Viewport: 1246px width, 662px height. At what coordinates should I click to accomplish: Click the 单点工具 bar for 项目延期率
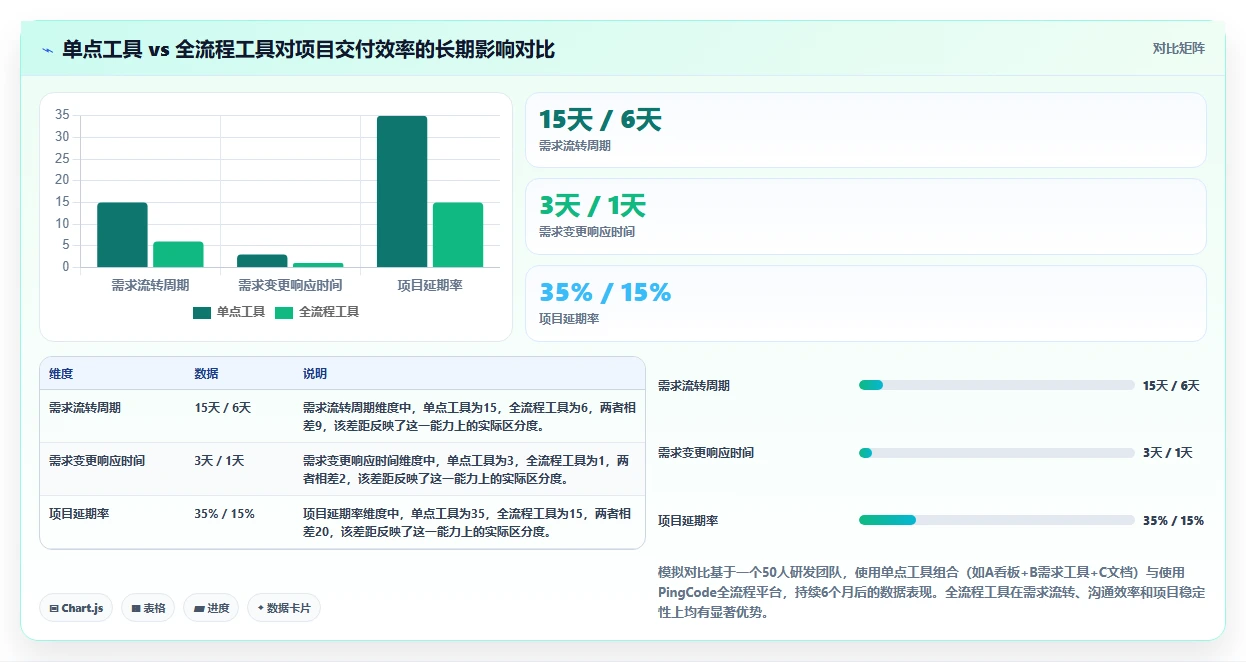pos(402,192)
